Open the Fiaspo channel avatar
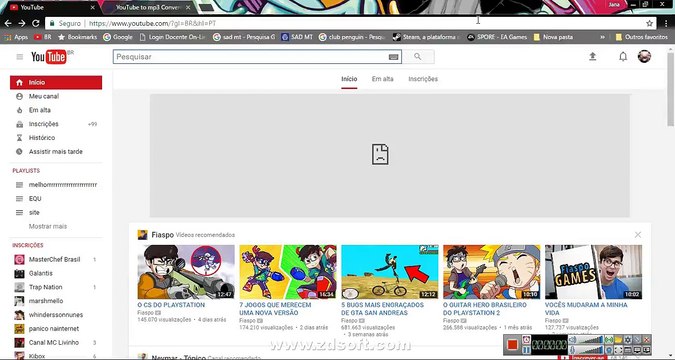The image size is (675, 360). coord(142,235)
